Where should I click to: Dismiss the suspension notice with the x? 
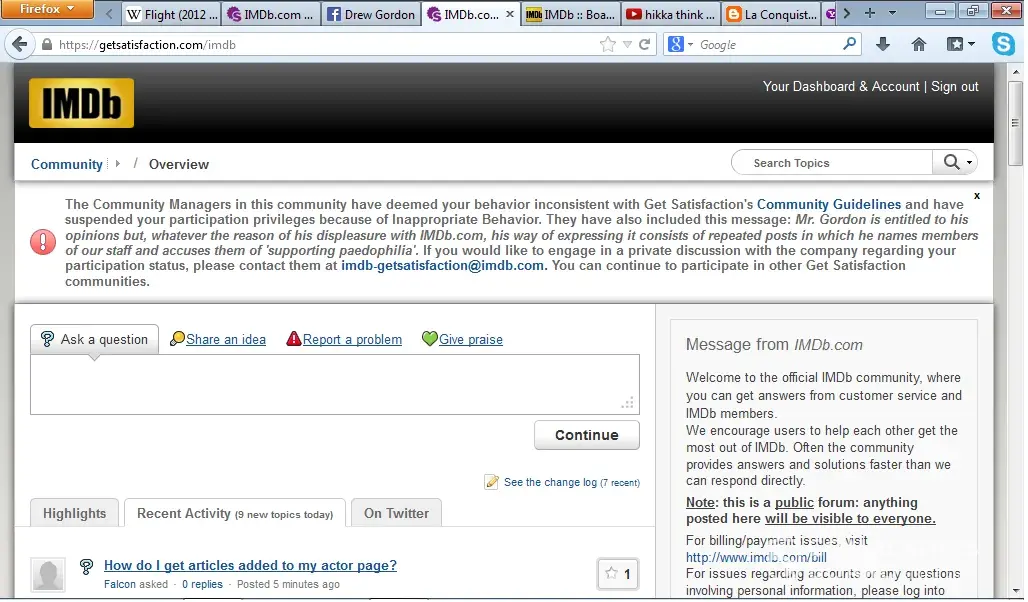pyautogui.click(x=977, y=195)
